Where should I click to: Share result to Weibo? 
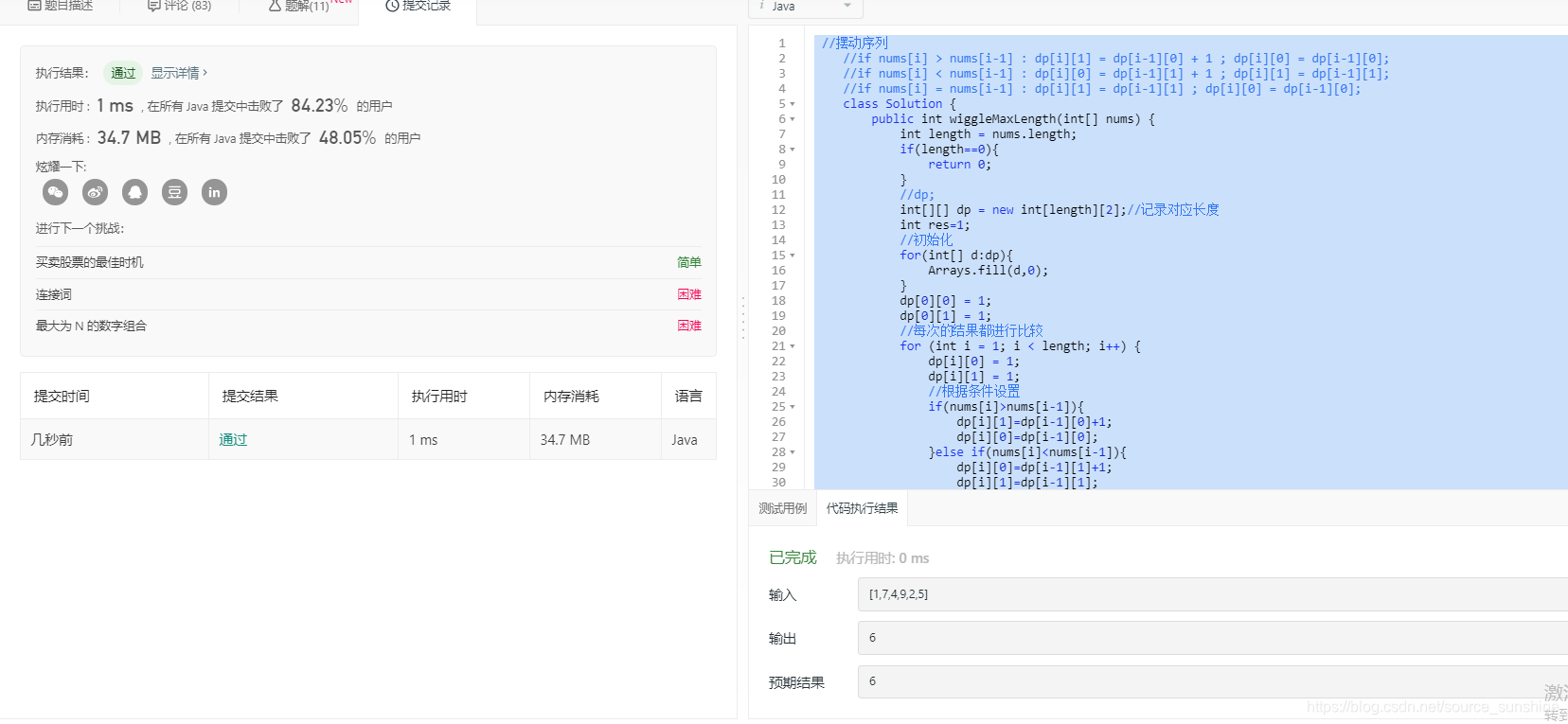pos(96,192)
